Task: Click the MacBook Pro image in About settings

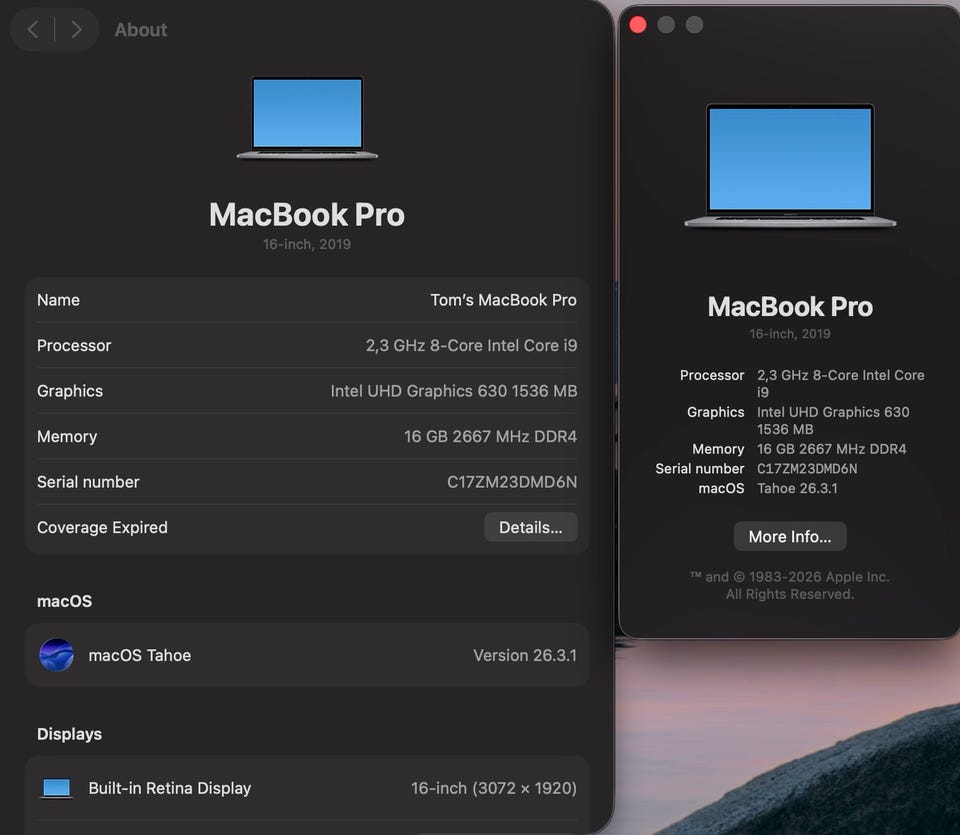Action: tap(307, 118)
